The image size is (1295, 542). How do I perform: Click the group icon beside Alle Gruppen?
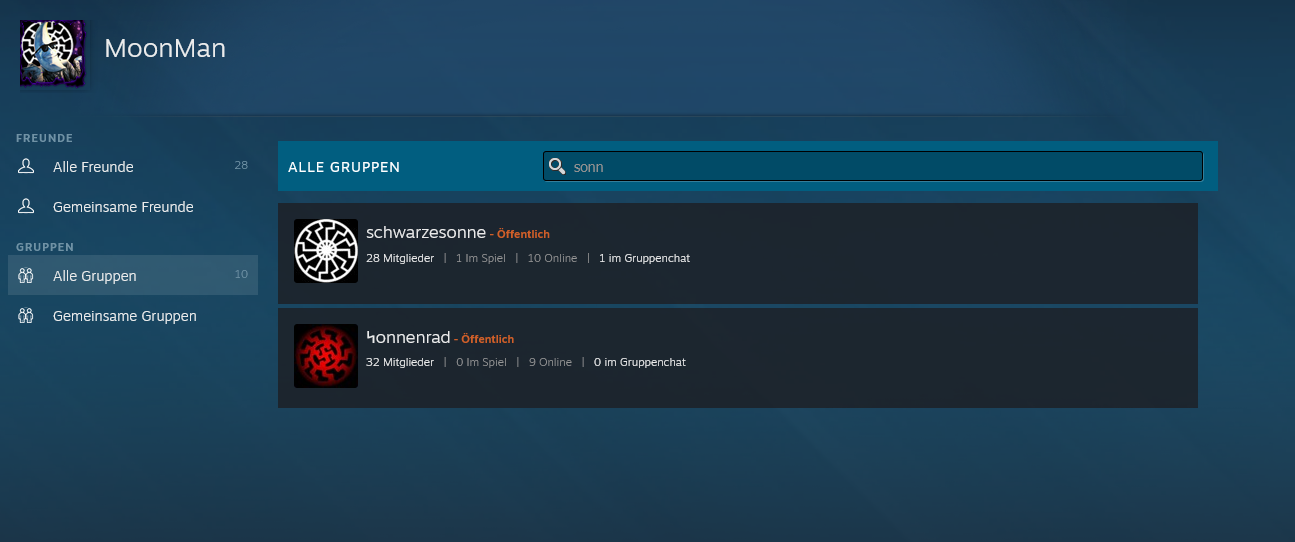point(27,276)
